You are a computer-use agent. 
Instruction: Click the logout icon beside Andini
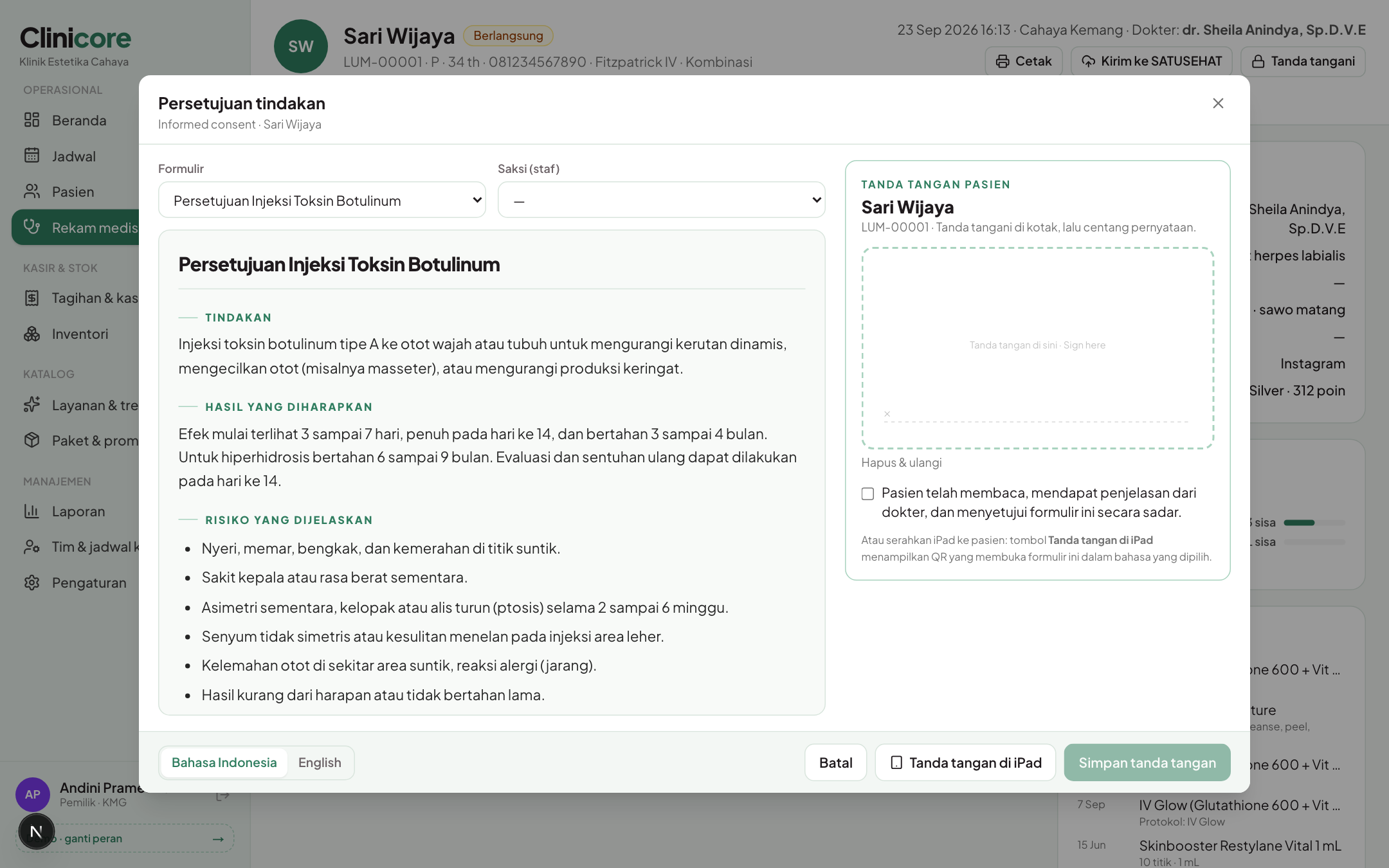tap(222, 796)
